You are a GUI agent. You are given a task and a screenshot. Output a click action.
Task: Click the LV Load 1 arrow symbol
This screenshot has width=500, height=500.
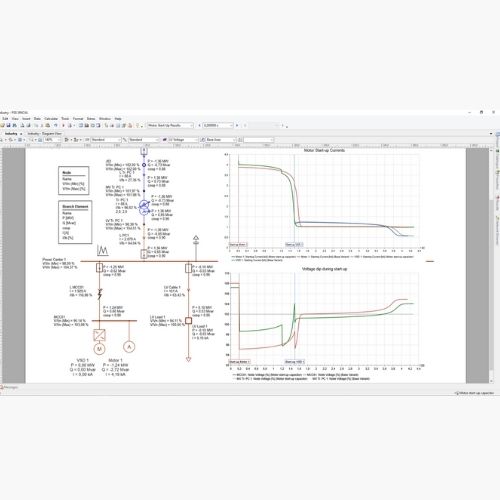click(188, 359)
